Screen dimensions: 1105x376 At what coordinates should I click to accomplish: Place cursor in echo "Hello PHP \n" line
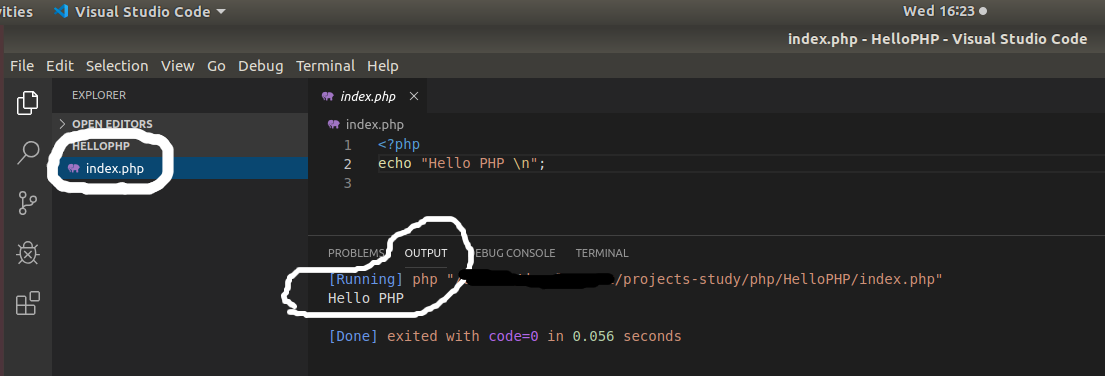tap(462, 164)
